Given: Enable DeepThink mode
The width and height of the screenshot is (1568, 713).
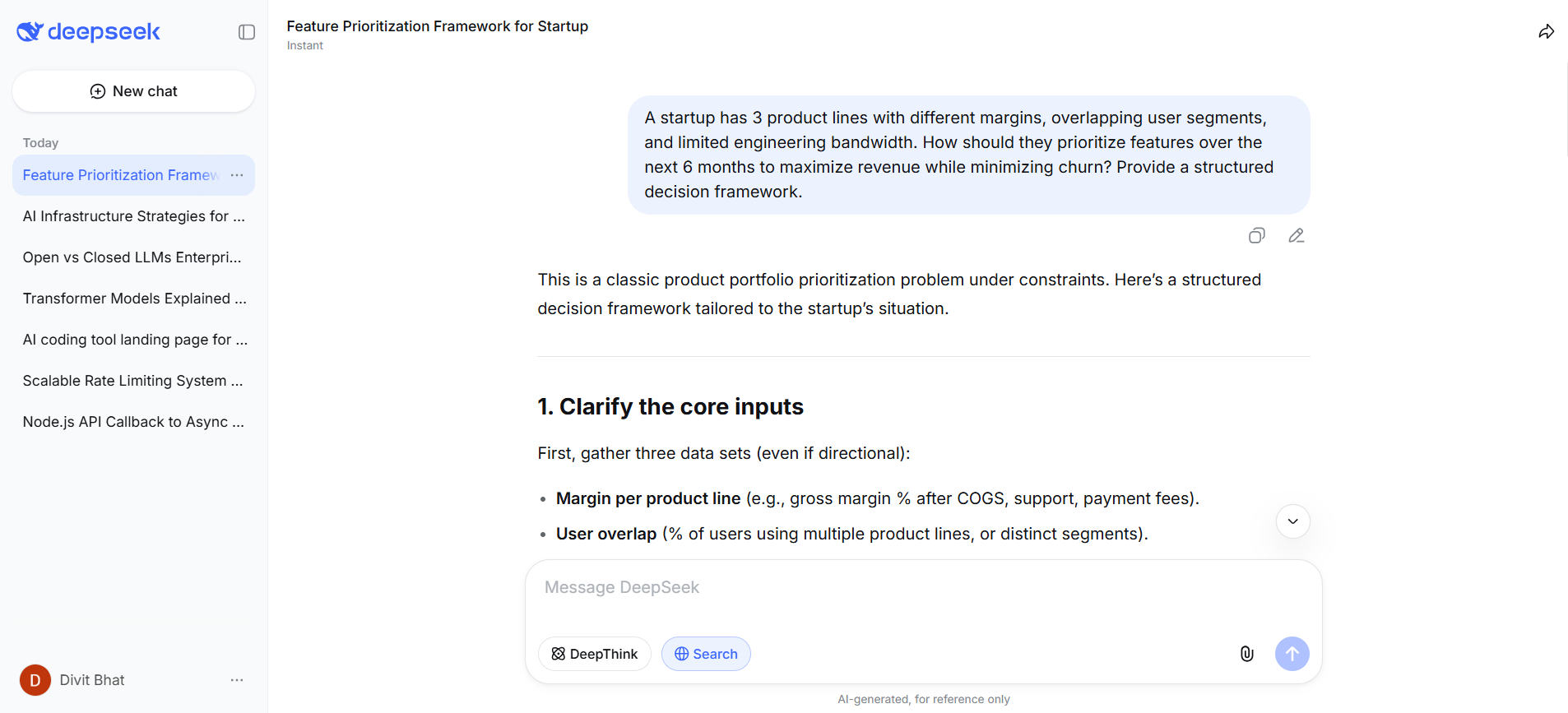Looking at the screenshot, I should pyautogui.click(x=594, y=654).
